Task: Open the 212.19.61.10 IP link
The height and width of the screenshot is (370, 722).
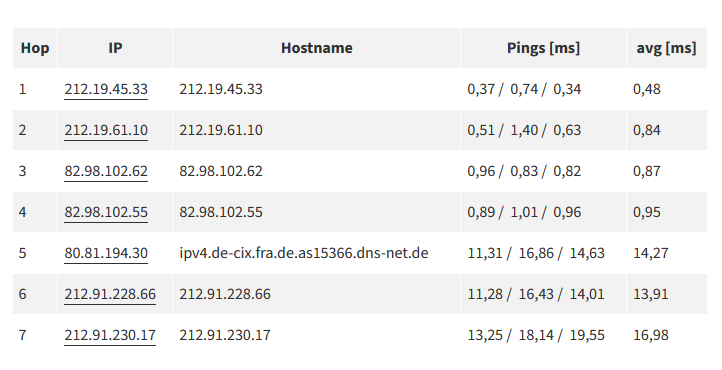Action: (106, 130)
